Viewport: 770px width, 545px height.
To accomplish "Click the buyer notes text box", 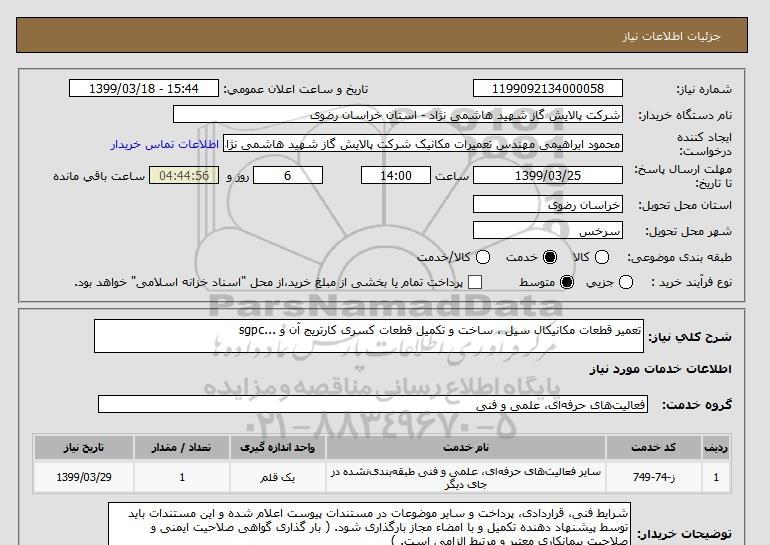I will pyautogui.click(x=369, y=524).
